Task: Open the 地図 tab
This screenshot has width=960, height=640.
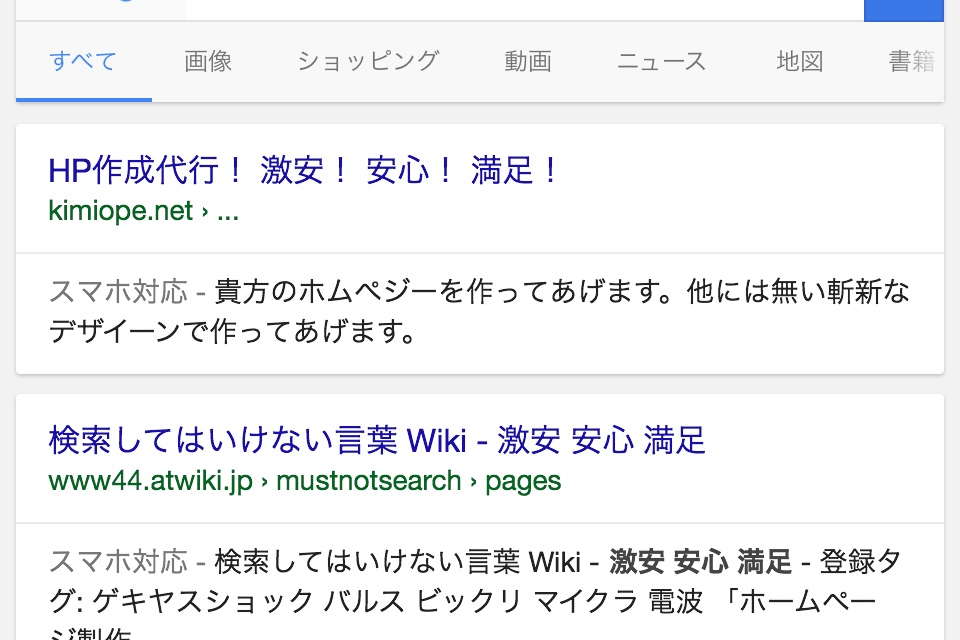Action: coord(800,62)
